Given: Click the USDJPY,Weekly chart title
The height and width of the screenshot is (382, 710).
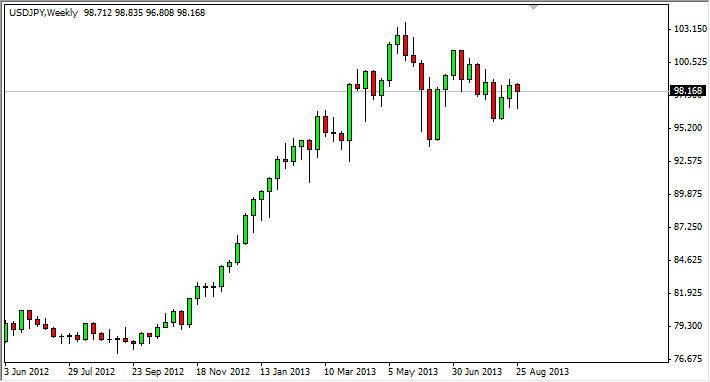Looking at the screenshot, I should click(x=44, y=13).
